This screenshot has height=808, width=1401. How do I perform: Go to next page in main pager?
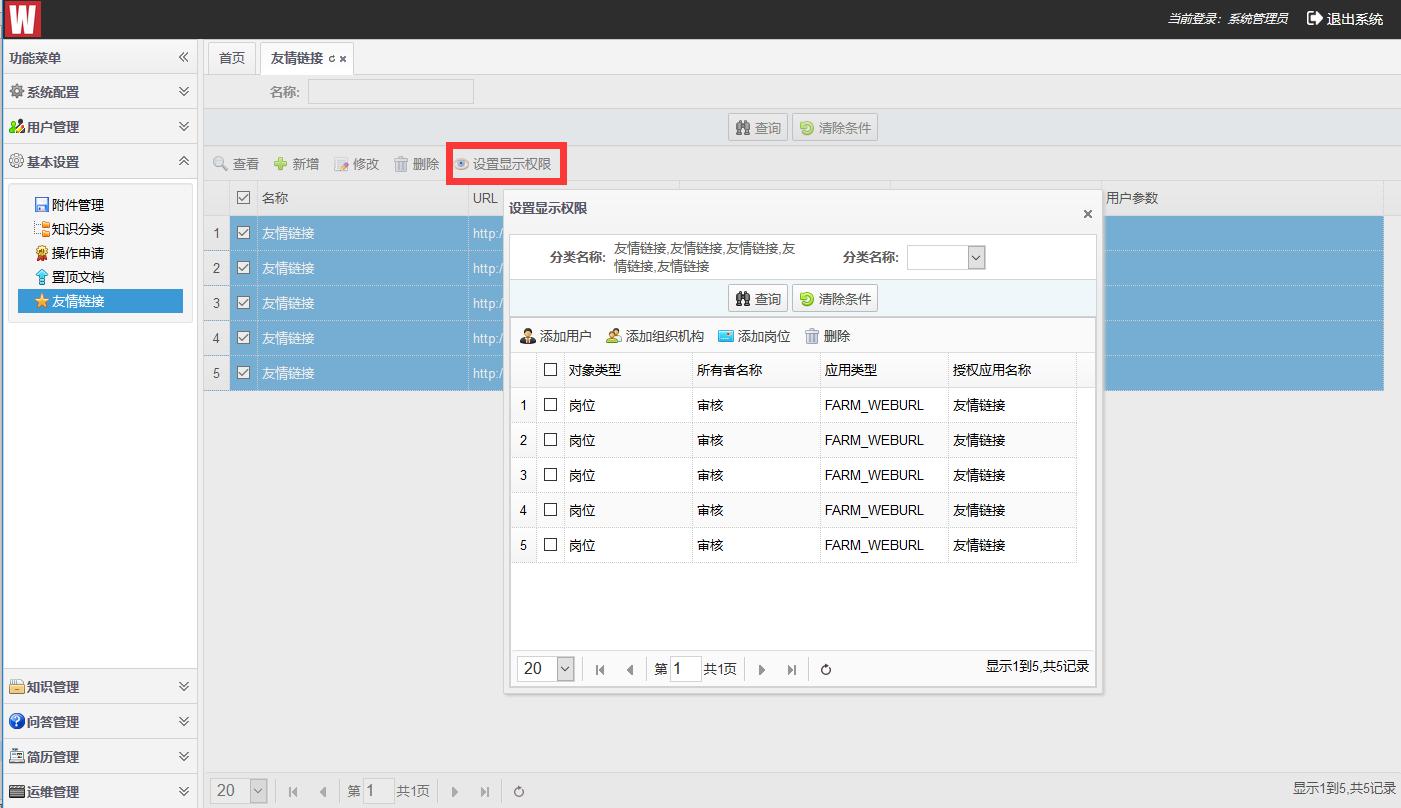click(x=455, y=792)
